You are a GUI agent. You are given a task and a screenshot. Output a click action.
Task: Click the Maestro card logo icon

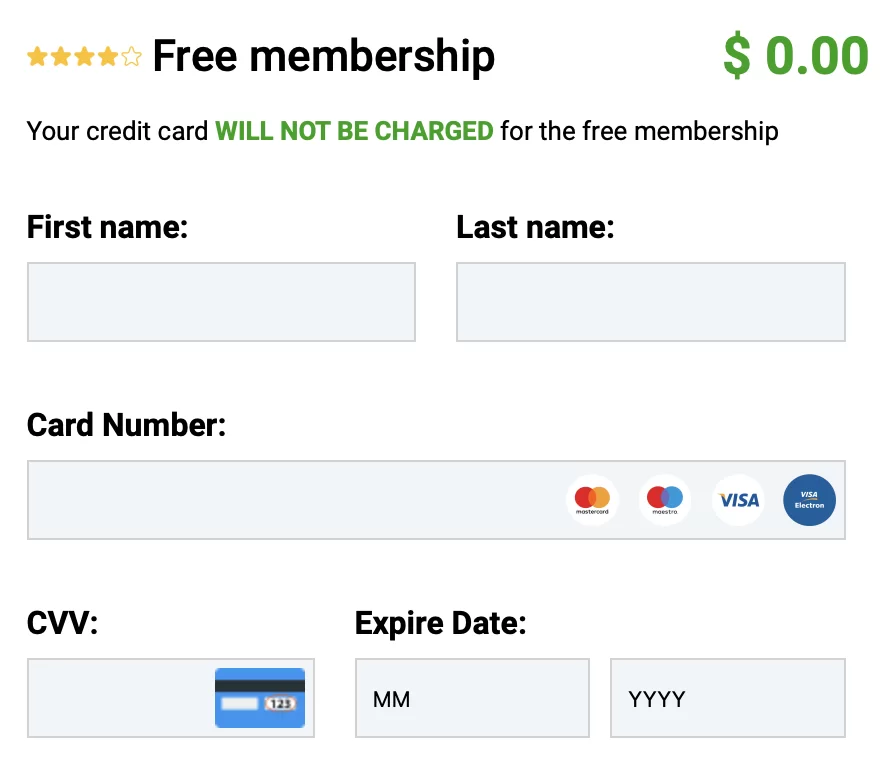coord(664,500)
